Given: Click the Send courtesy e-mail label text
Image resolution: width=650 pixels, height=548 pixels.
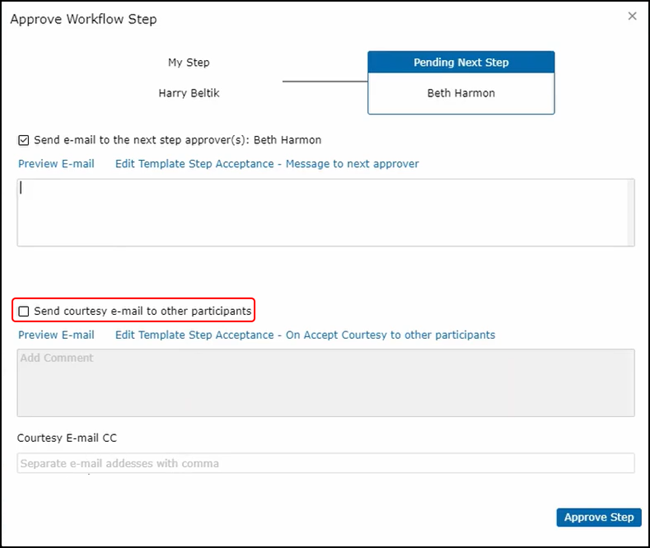Looking at the screenshot, I should 142,311.
